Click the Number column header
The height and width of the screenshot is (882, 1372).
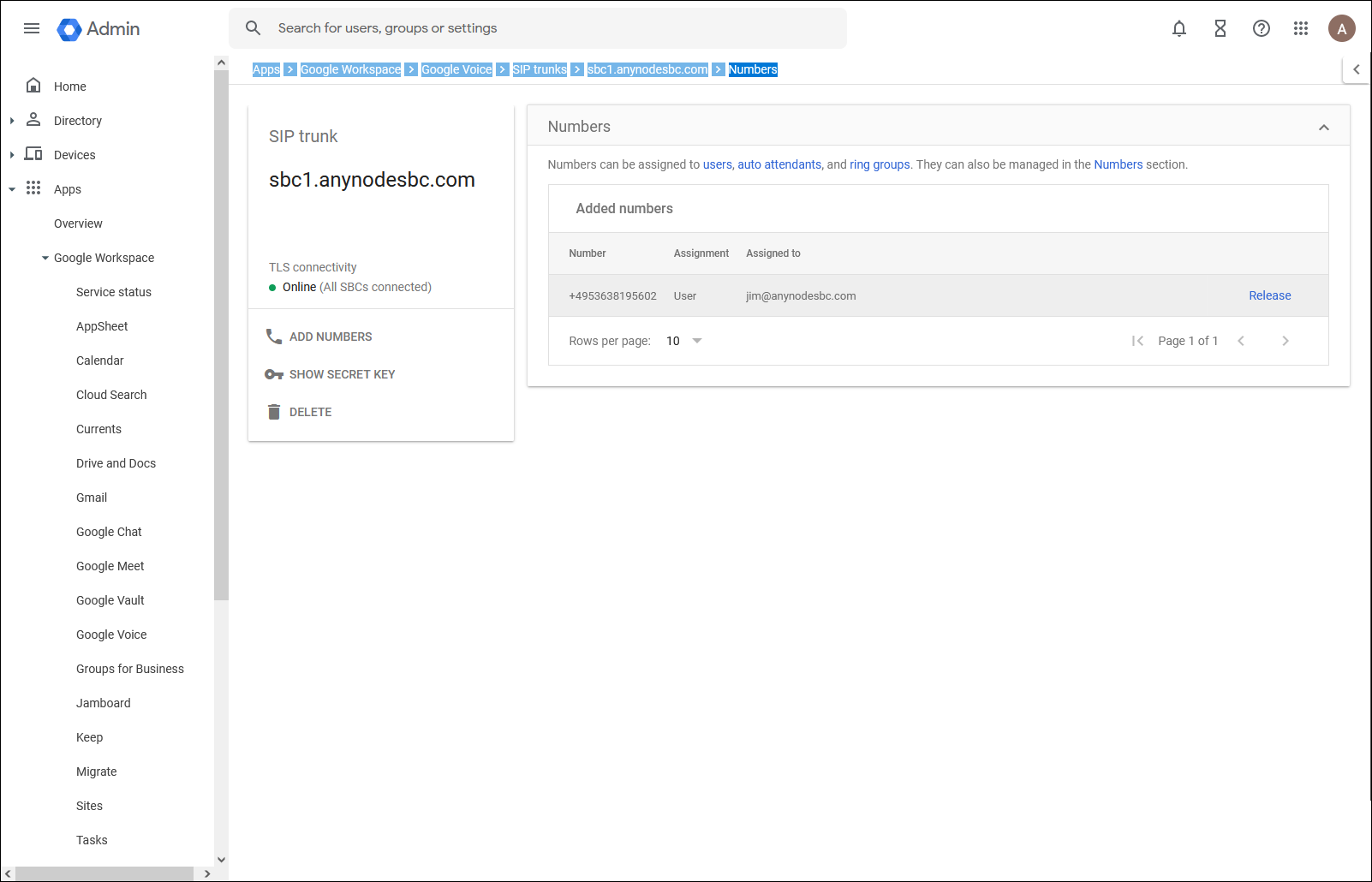pos(588,253)
